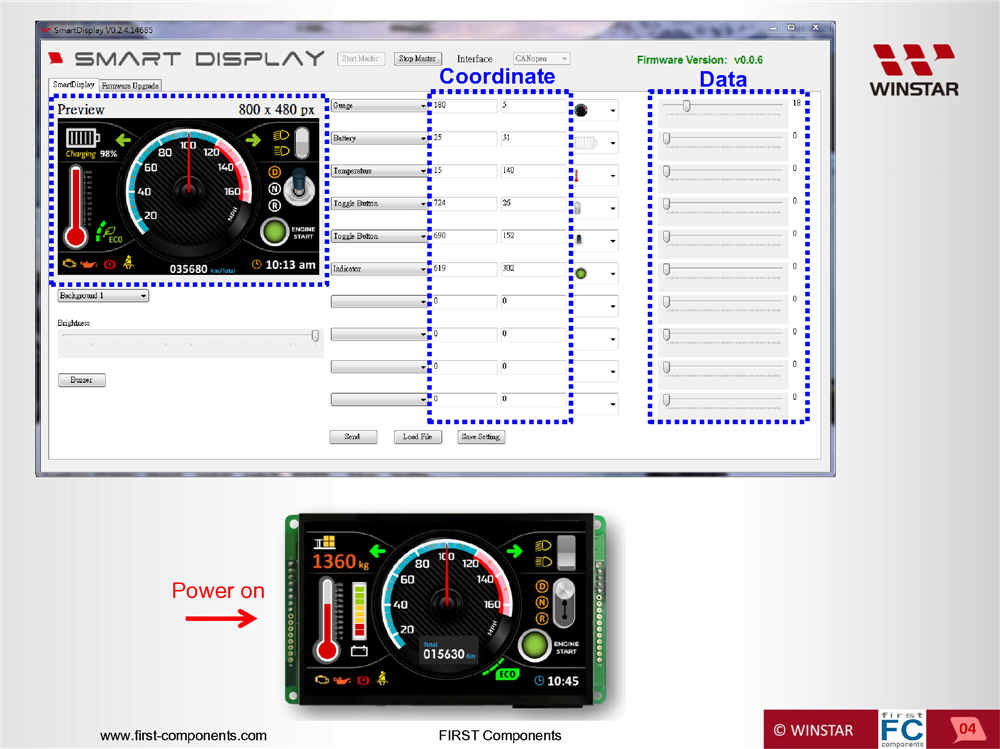Click the Temperature row field containing 140
1000x749 pixels.
pyautogui.click(x=533, y=171)
